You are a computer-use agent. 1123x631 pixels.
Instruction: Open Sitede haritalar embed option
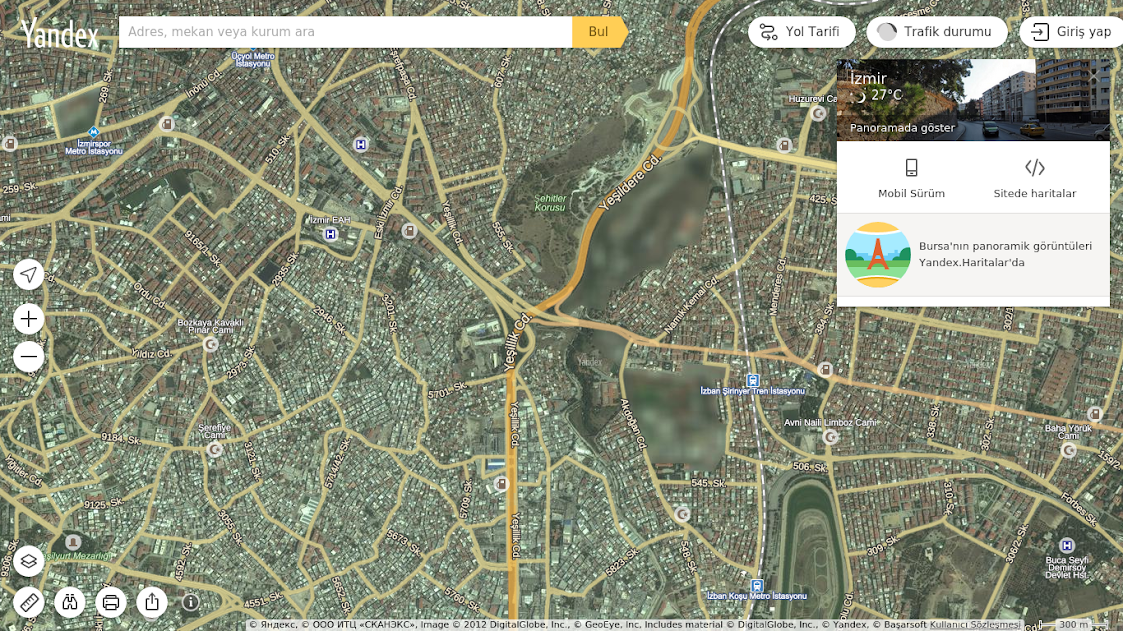pos(1034,178)
